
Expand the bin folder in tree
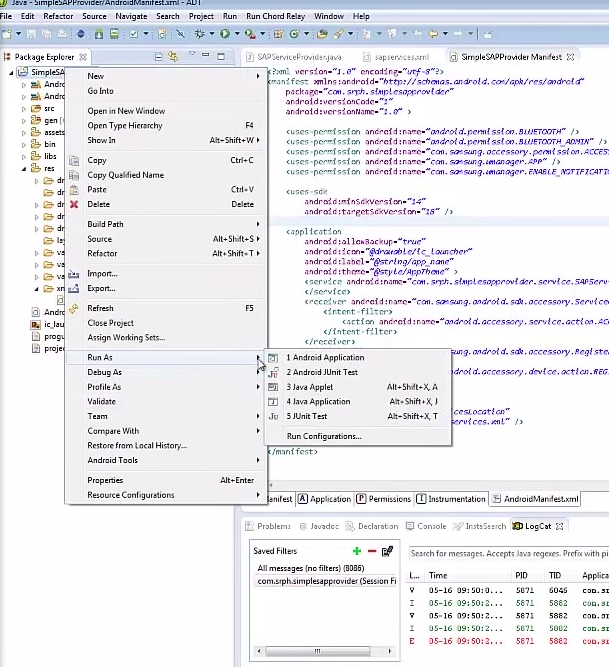pos(24,145)
